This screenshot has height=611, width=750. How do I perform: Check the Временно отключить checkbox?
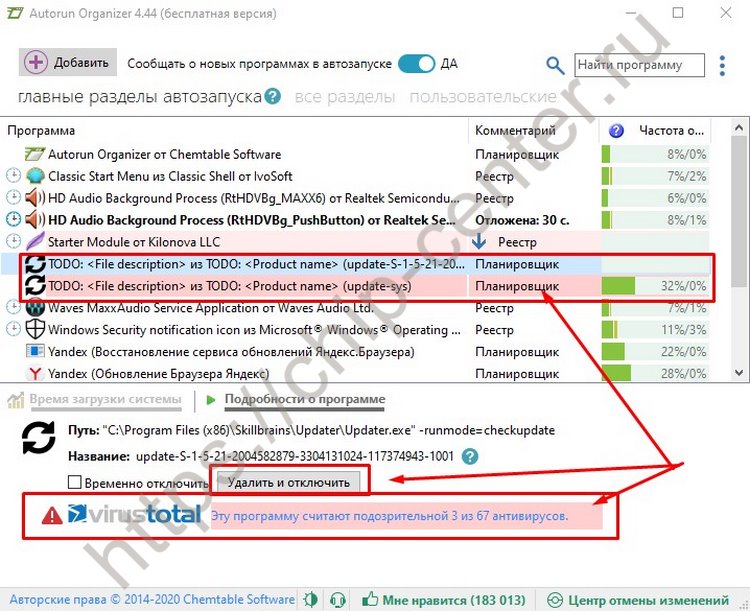tap(75, 482)
